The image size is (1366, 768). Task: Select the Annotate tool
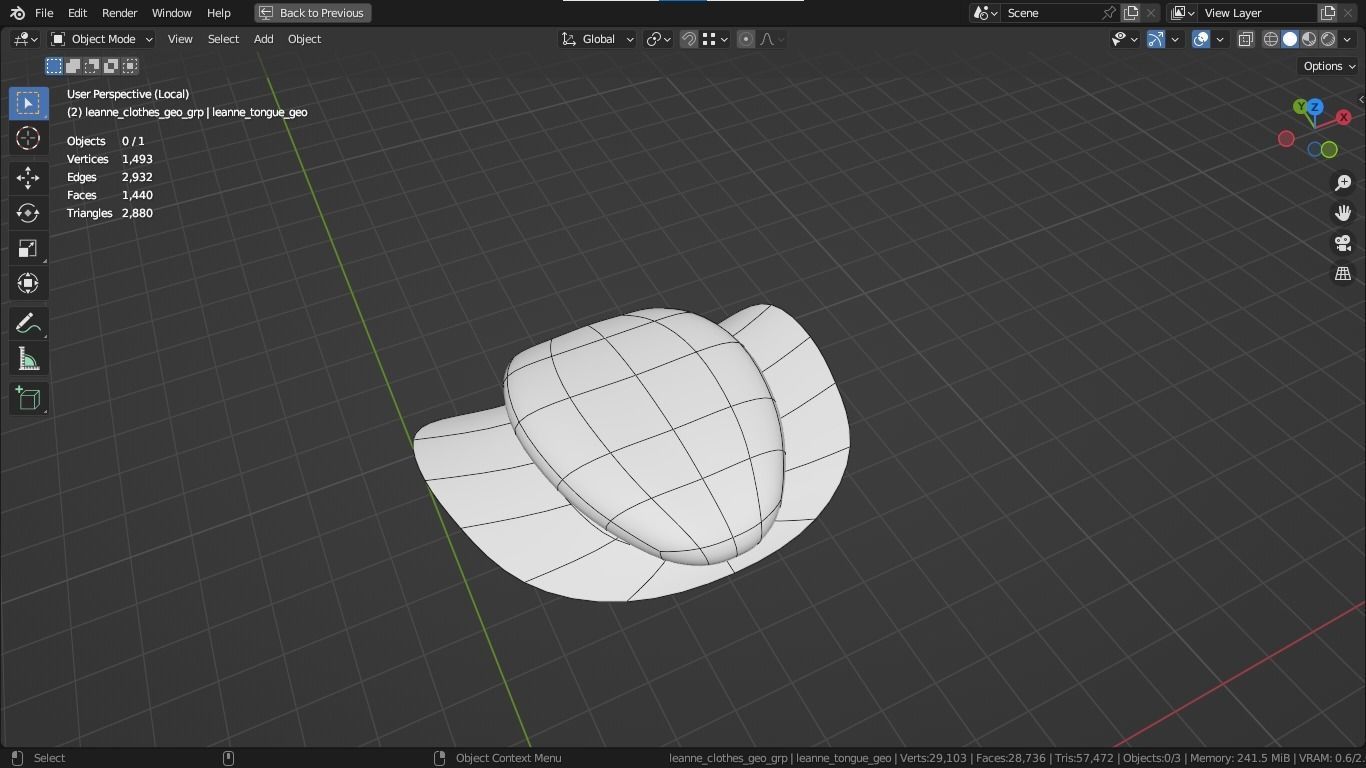pyautogui.click(x=27, y=324)
